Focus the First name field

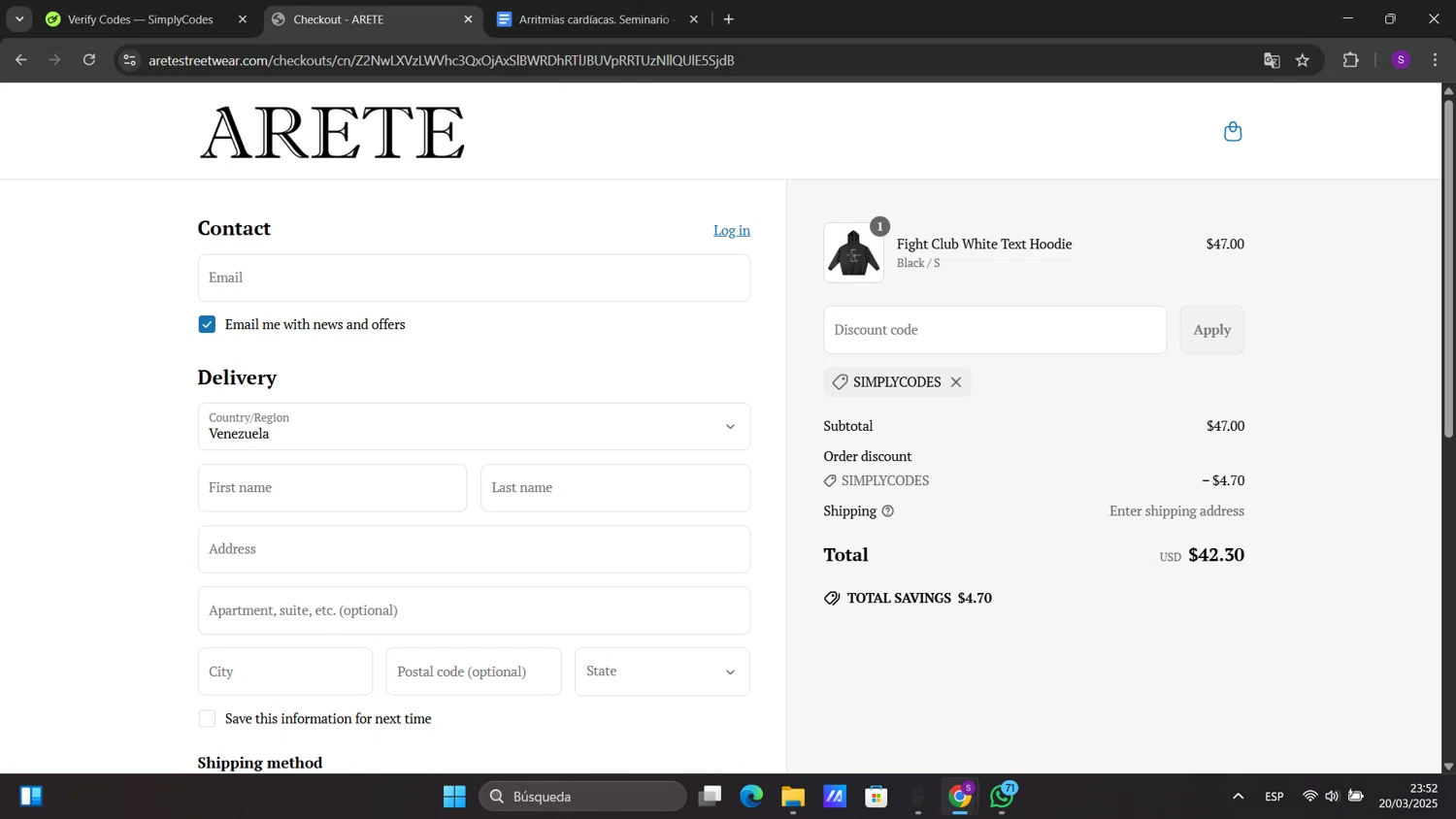[332, 488]
